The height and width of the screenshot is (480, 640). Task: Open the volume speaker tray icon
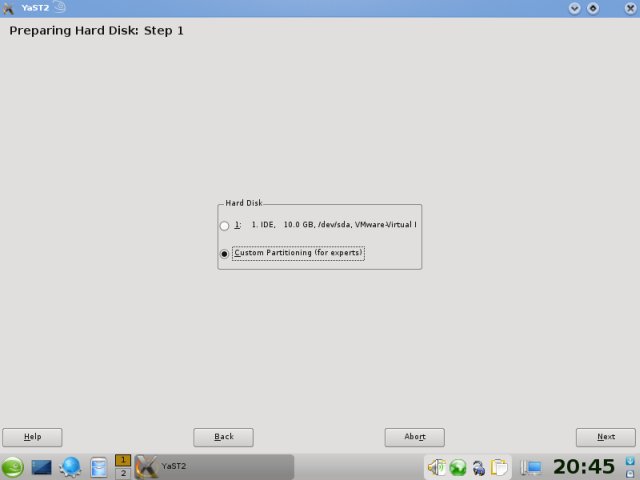[x=436, y=467]
